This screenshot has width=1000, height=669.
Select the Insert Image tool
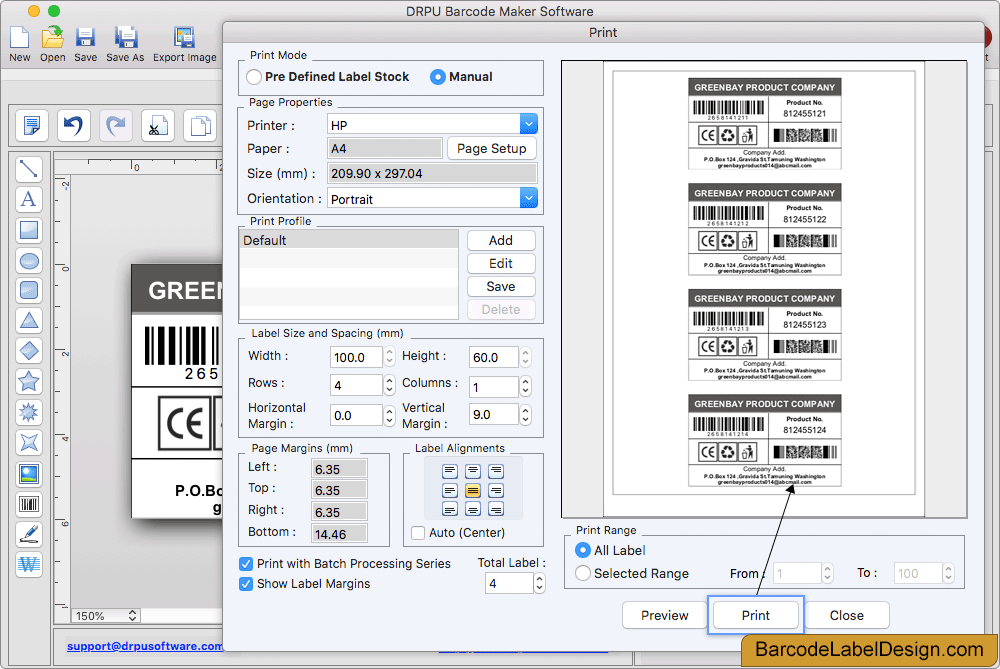pyautogui.click(x=29, y=474)
